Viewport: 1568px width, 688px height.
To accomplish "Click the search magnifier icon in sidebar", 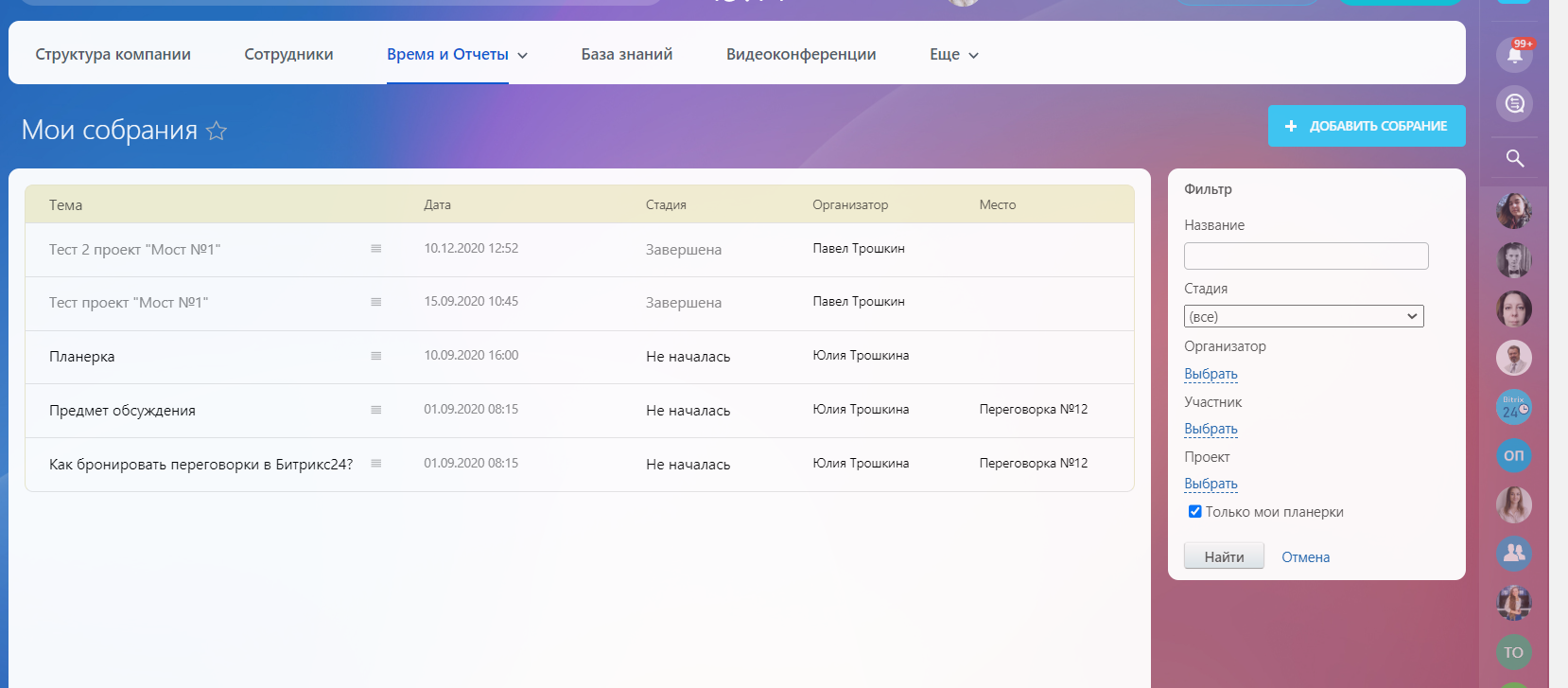I will (1514, 158).
